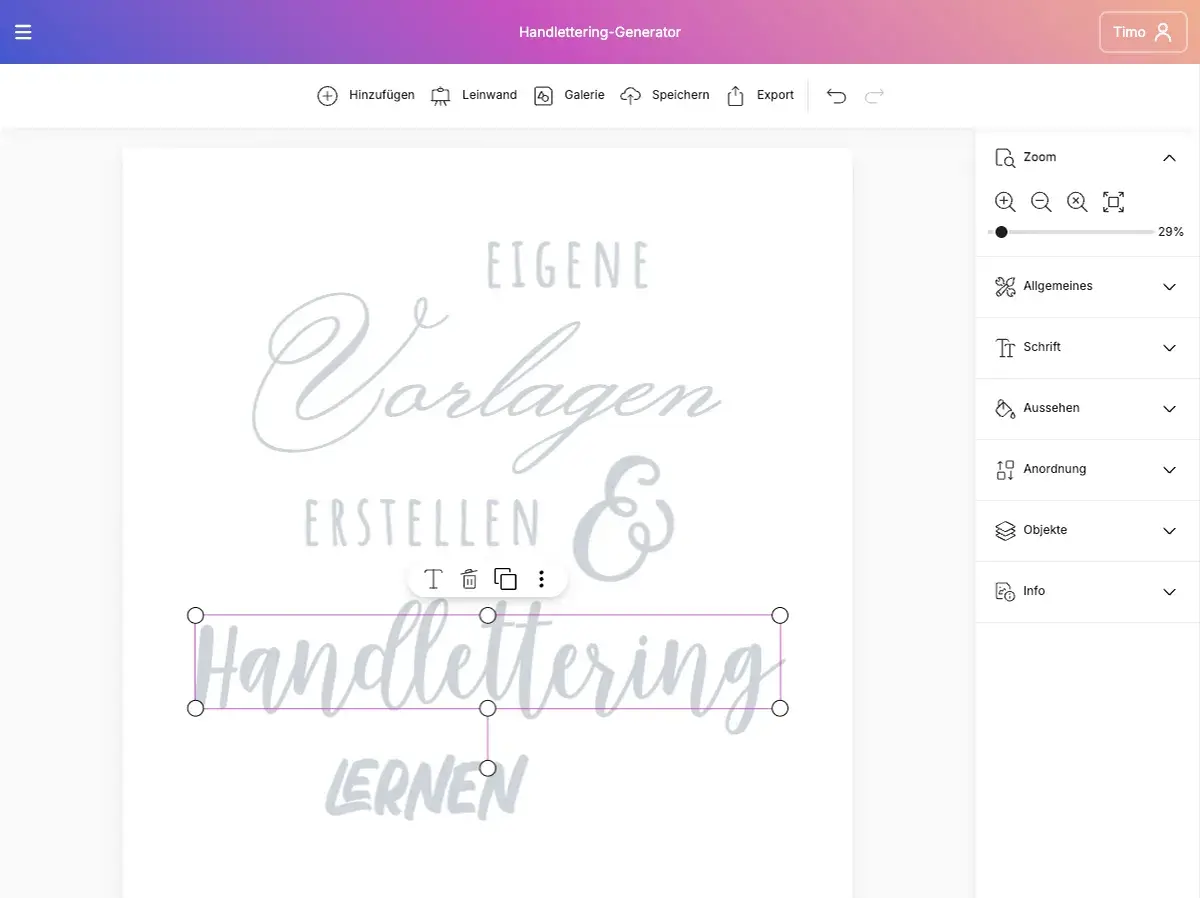1200x898 pixels.
Task: Undo the last action
Action: click(836, 95)
